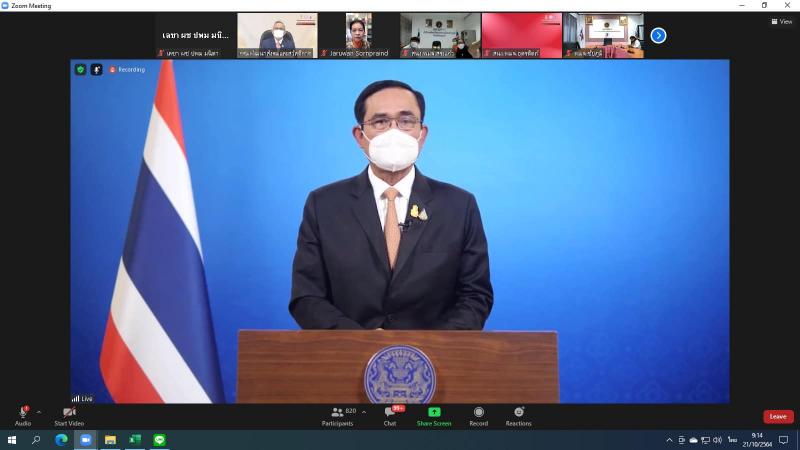This screenshot has width=800, height=450.
Task: Click the Live signal indicator
Action: tap(82, 398)
